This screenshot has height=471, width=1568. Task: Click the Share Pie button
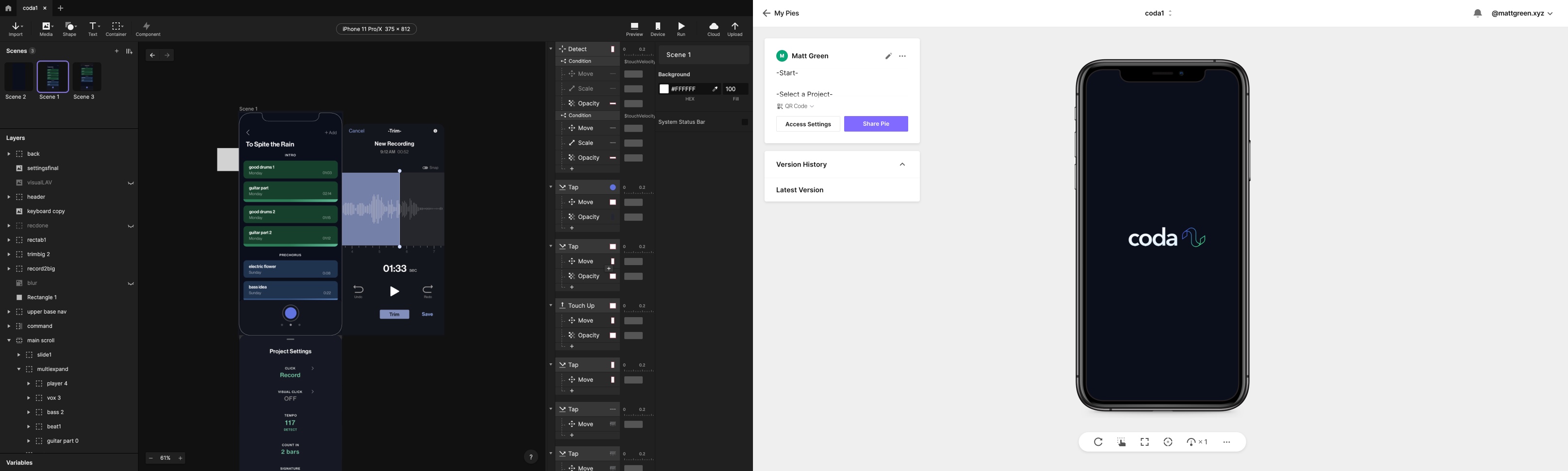click(x=876, y=124)
